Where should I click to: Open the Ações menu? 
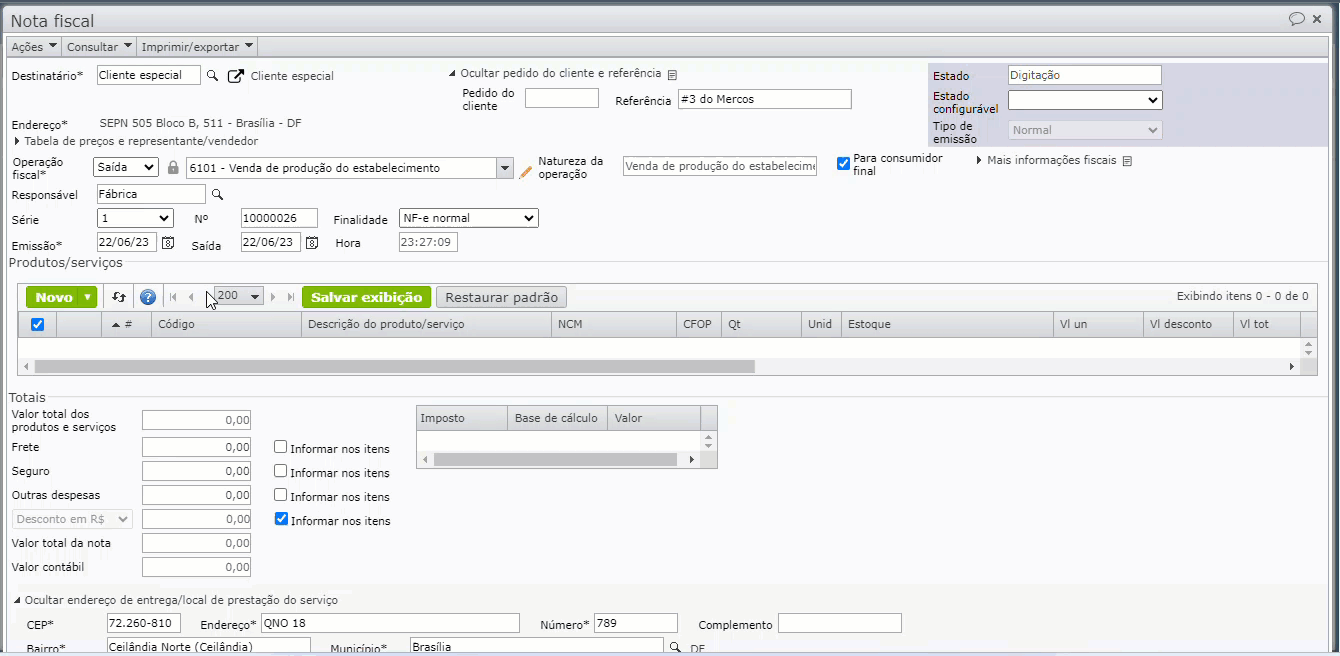click(34, 47)
